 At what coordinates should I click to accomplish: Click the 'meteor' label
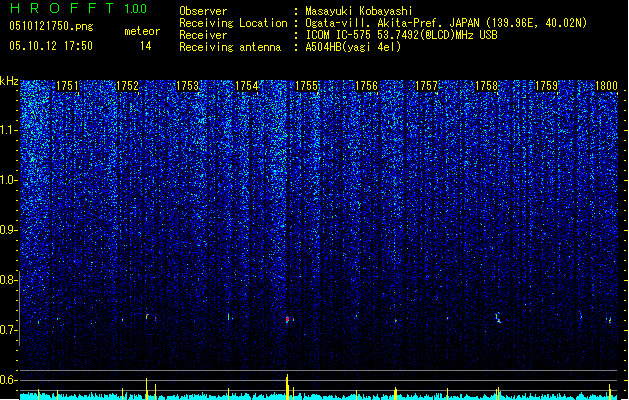[x=142, y=31]
